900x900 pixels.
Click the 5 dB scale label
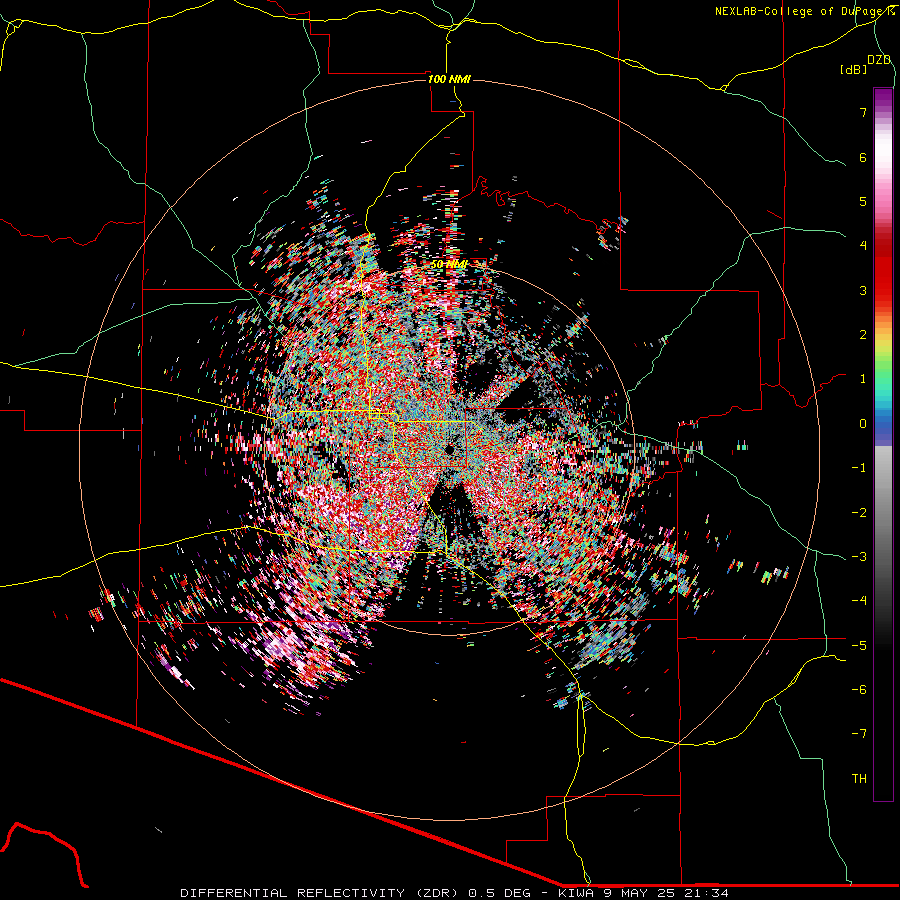[863, 201]
